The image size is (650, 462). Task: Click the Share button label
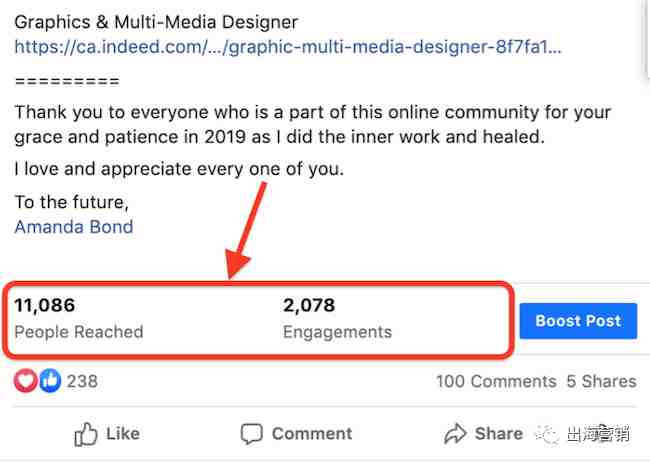(499, 434)
